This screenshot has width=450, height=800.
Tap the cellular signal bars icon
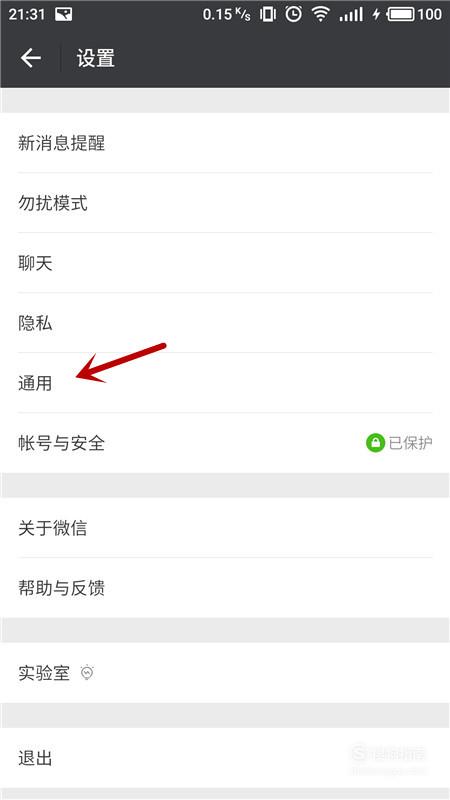point(351,14)
